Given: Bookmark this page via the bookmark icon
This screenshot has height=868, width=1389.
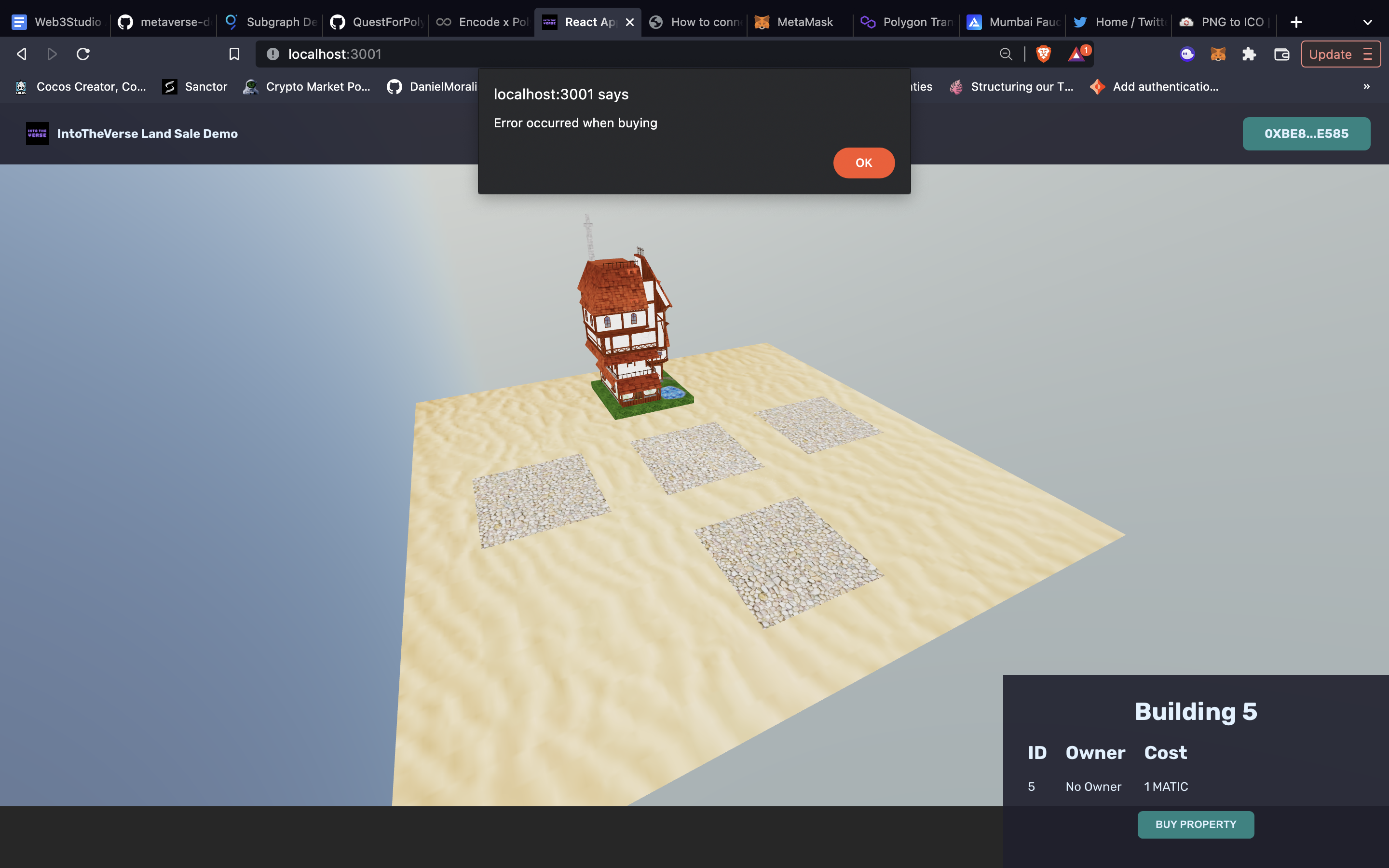Looking at the screenshot, I should tap(234, 54).
